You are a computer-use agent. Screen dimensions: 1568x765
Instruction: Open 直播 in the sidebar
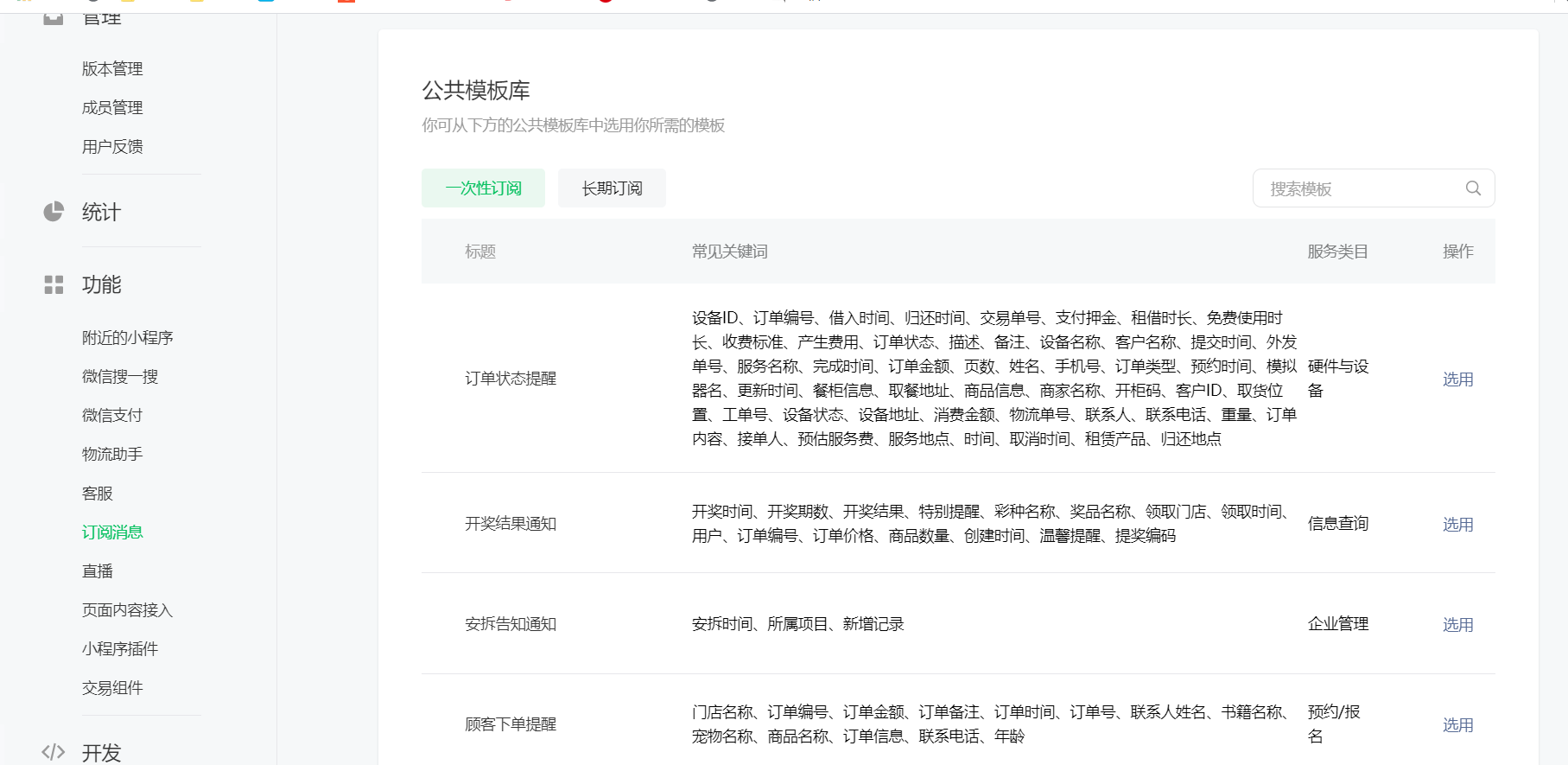(x=98, y=571)
